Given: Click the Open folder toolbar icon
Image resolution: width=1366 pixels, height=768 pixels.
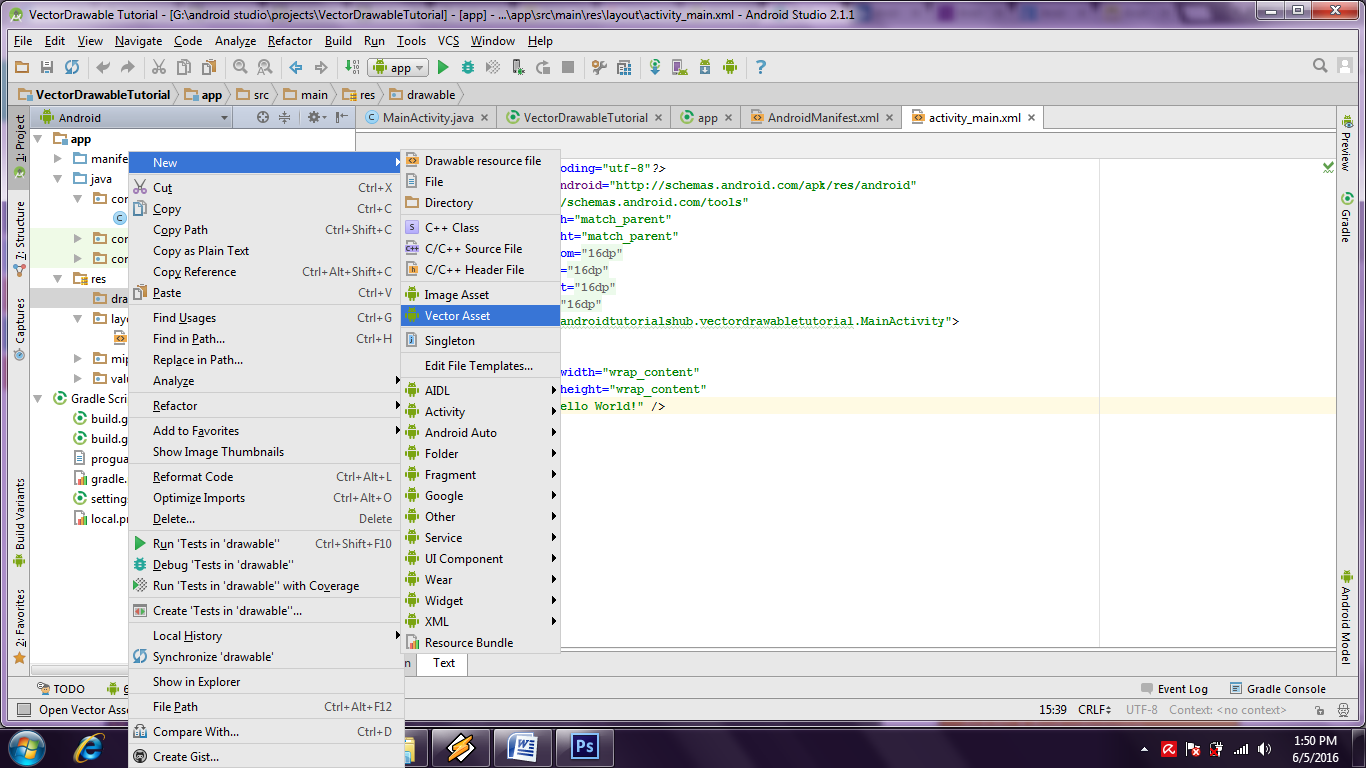Looking at the screenshot, I should [22, 67].
